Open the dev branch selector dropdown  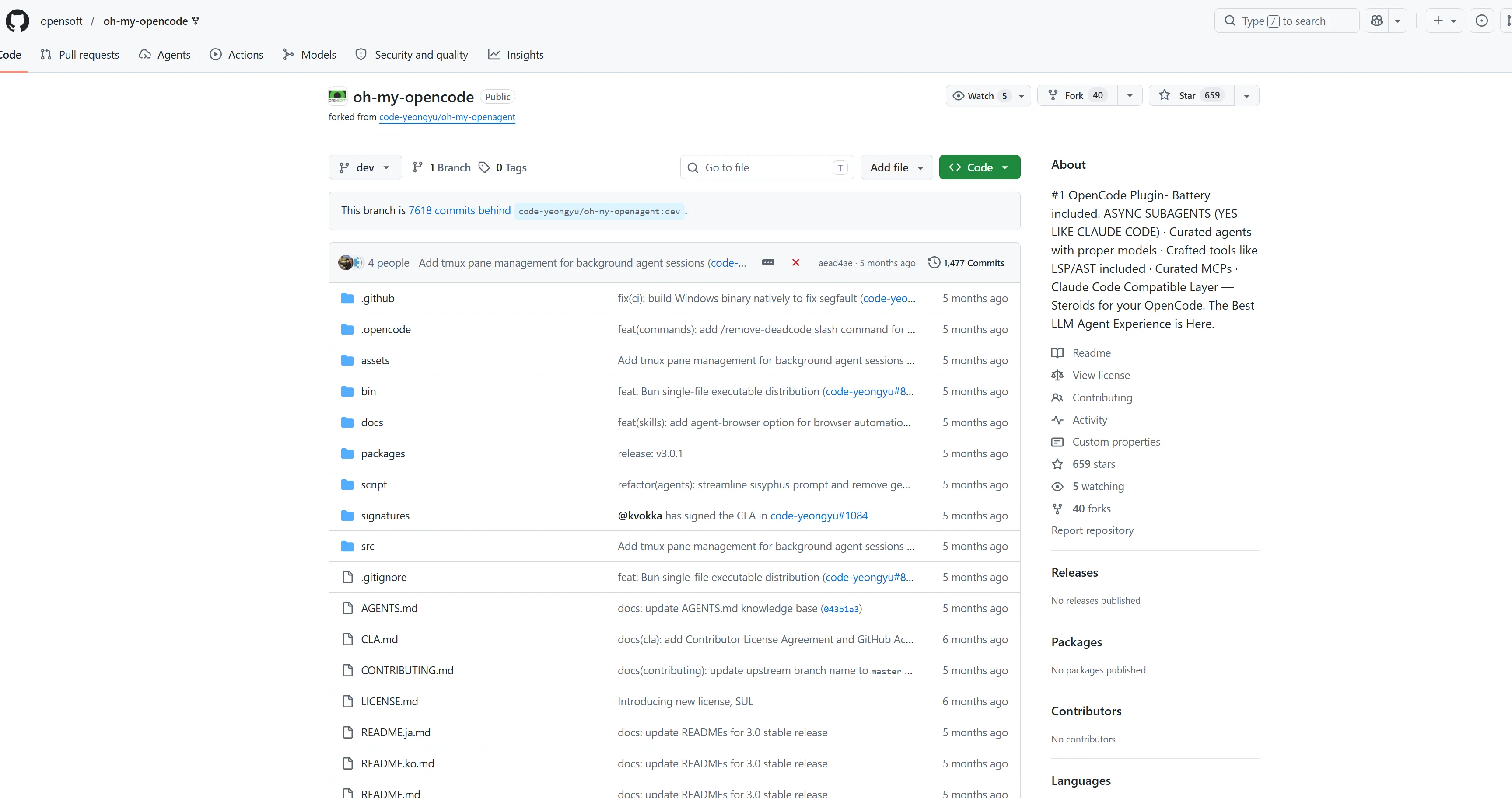click(365, 167)
